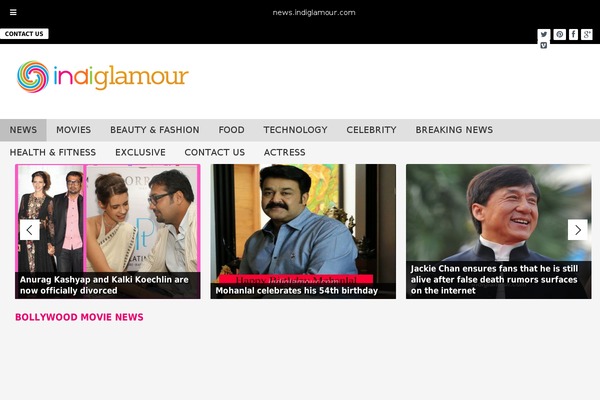Select the News menu item
Image resolution: width=600 pixels, height=400 pixels.
[x=23, y=130]
